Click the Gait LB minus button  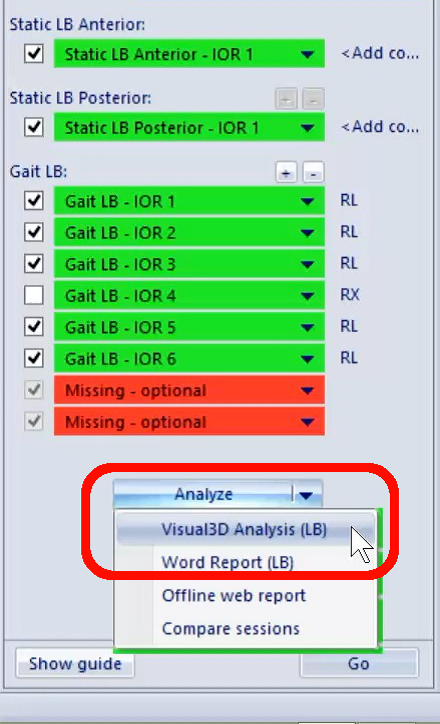pyautogui.click(x=313, y=173)
